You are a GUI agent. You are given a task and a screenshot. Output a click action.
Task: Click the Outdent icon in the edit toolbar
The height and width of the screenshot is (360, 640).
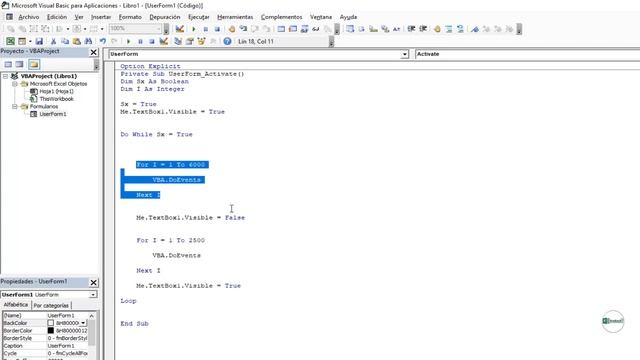[423, 29]
